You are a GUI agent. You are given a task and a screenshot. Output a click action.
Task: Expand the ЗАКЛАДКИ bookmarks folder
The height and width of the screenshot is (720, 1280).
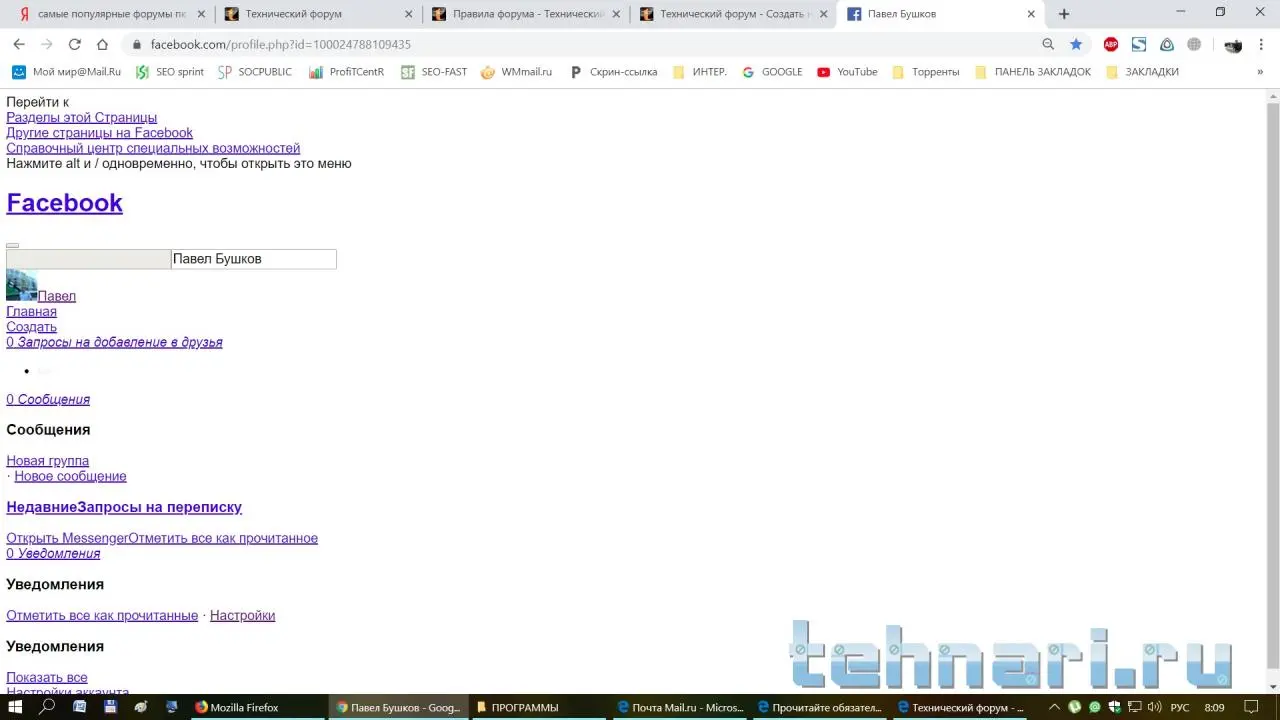coord(1142,72)
